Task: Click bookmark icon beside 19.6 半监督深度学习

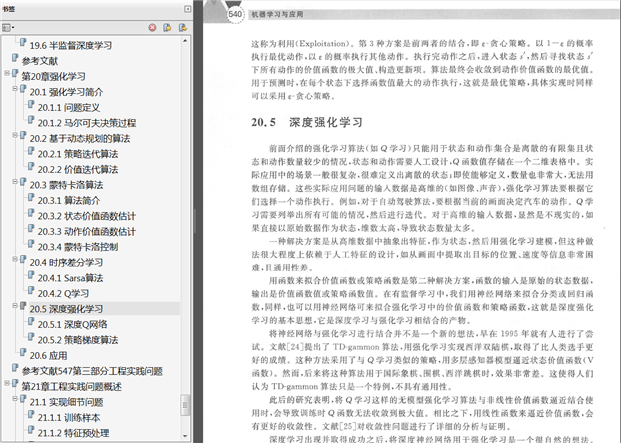Action: pos(23,42)
